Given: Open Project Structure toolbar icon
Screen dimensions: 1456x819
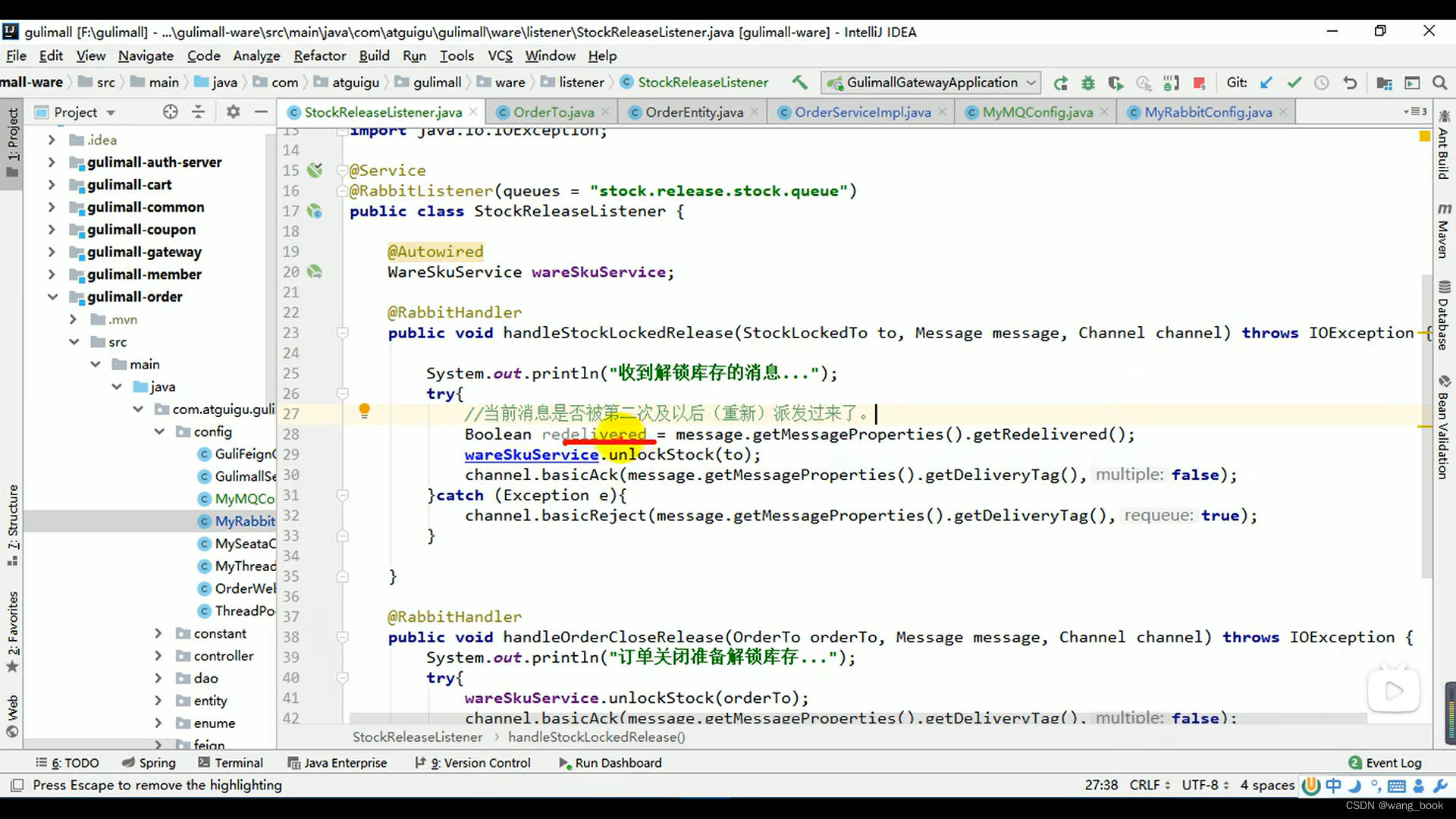Looking at the screenshot, I should click(1384, 83).
